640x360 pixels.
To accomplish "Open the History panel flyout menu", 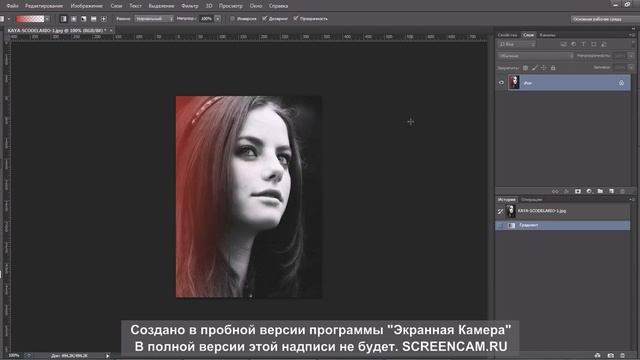I will click(632, 200).
